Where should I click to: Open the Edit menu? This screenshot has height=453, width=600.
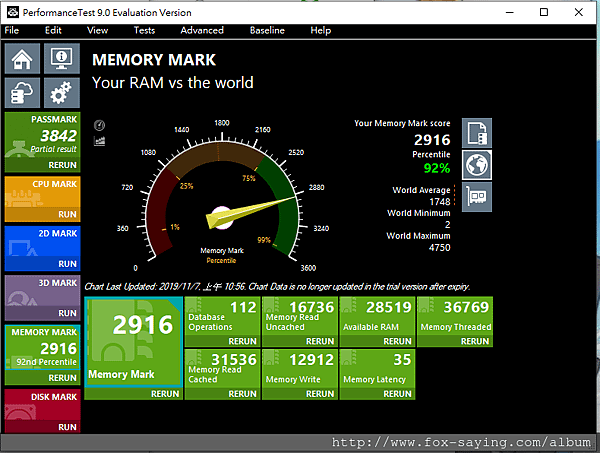53,31
